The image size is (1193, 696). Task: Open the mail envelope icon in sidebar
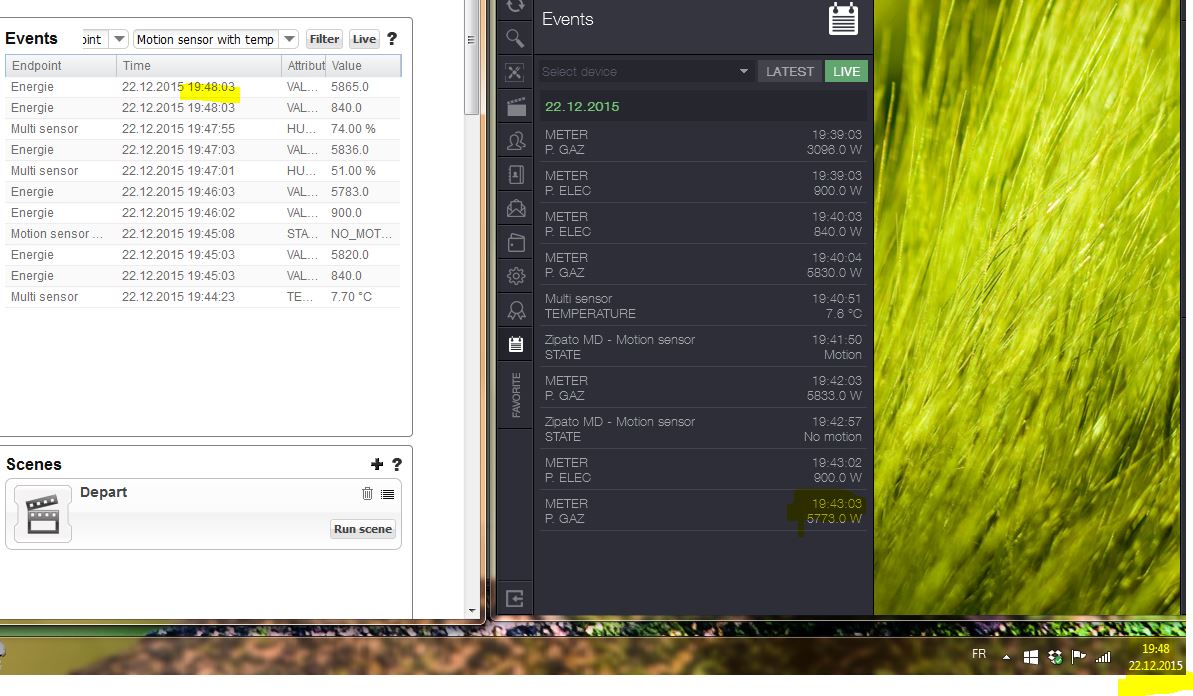(515, 208)
